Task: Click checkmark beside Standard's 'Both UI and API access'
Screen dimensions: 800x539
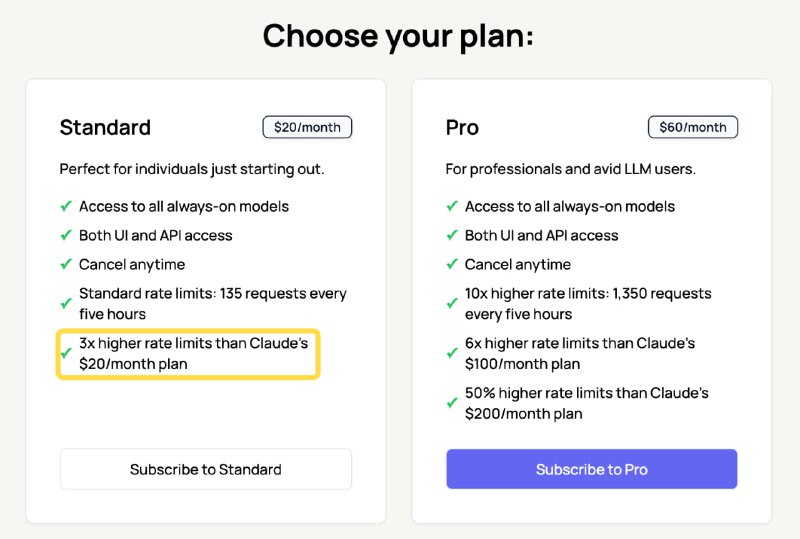Action: (66, 235)
